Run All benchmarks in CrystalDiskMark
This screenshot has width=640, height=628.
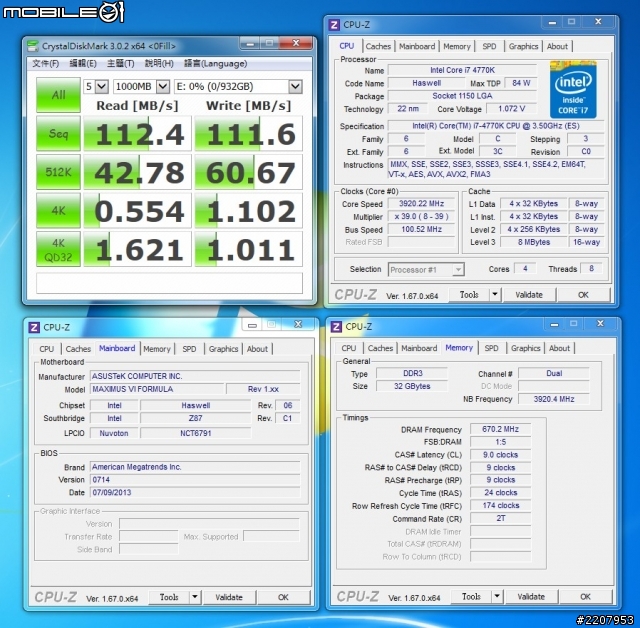pos(58,95)
